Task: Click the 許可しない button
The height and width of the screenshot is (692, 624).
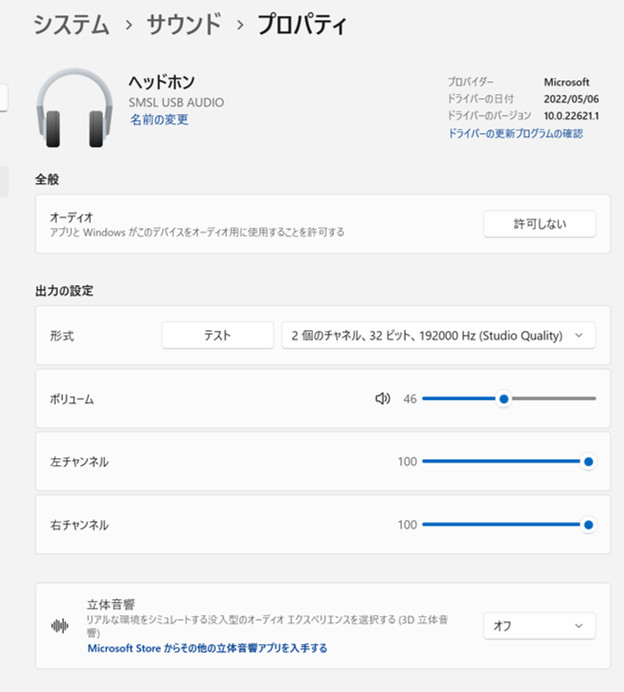Action: [539, 224]
